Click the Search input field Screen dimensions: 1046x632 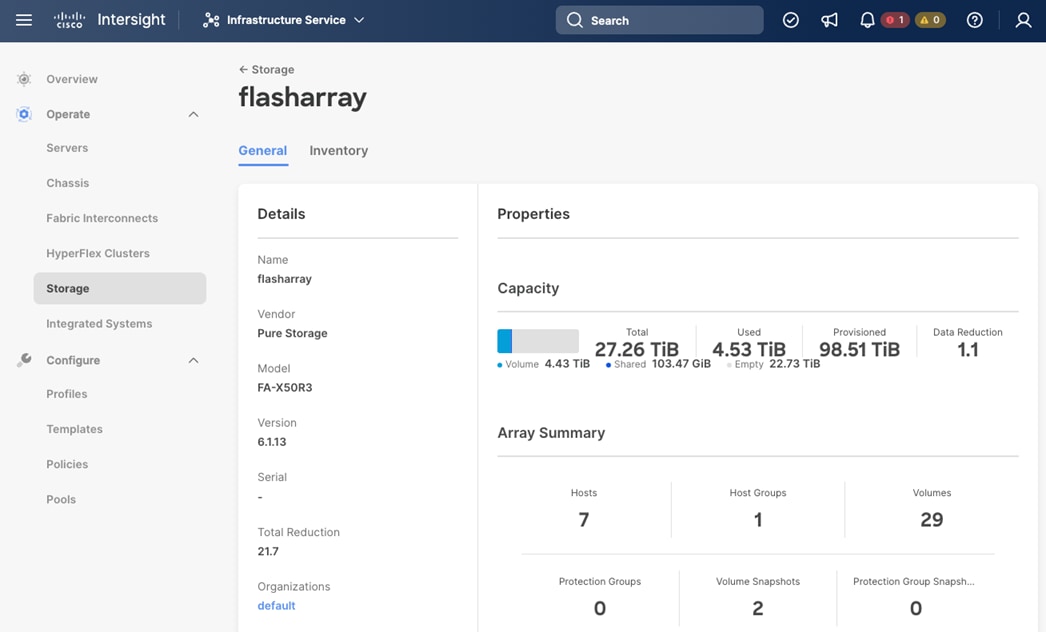tap(660, 20)
